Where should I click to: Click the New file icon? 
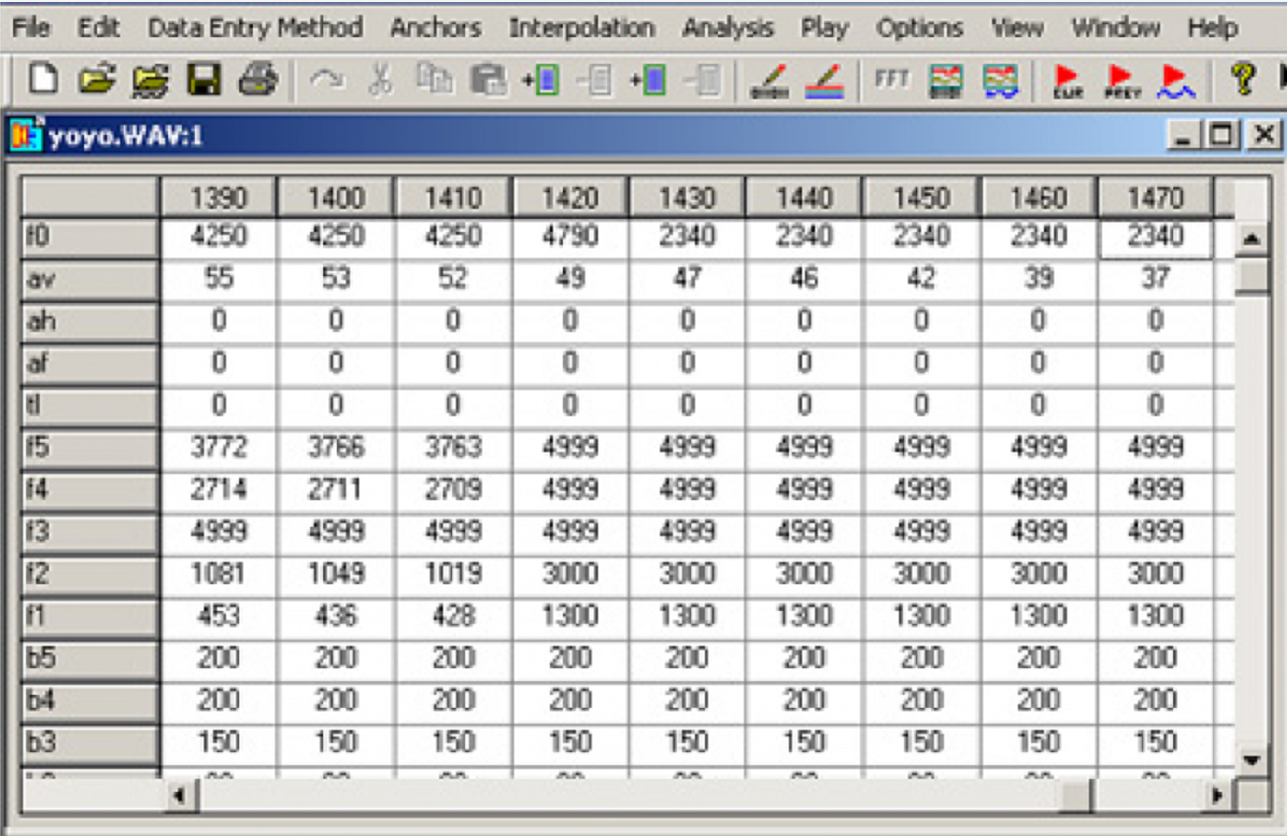click(41, 80)
